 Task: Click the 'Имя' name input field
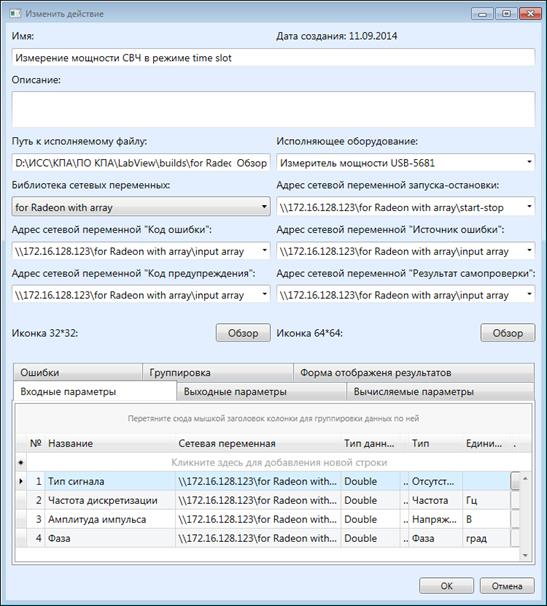pyautogui.click(x=273, y=58)
